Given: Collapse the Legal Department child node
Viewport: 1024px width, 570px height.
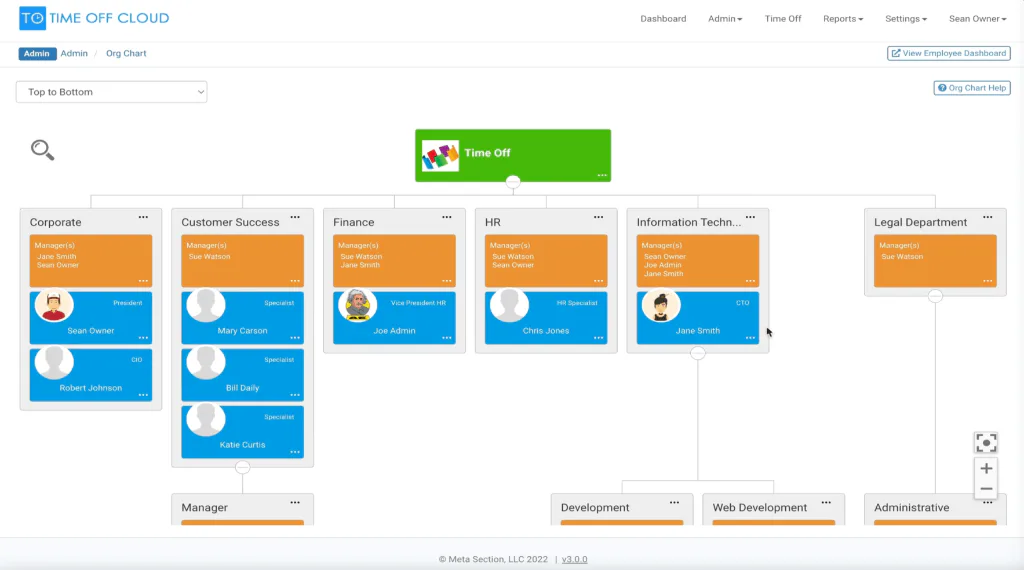Looking at the screenshot, I should point(935,296).
